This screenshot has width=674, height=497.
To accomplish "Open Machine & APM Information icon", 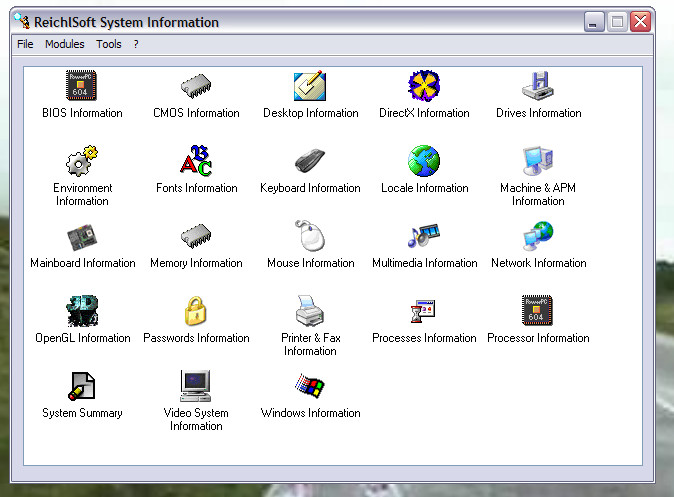I will pos(538,161).
